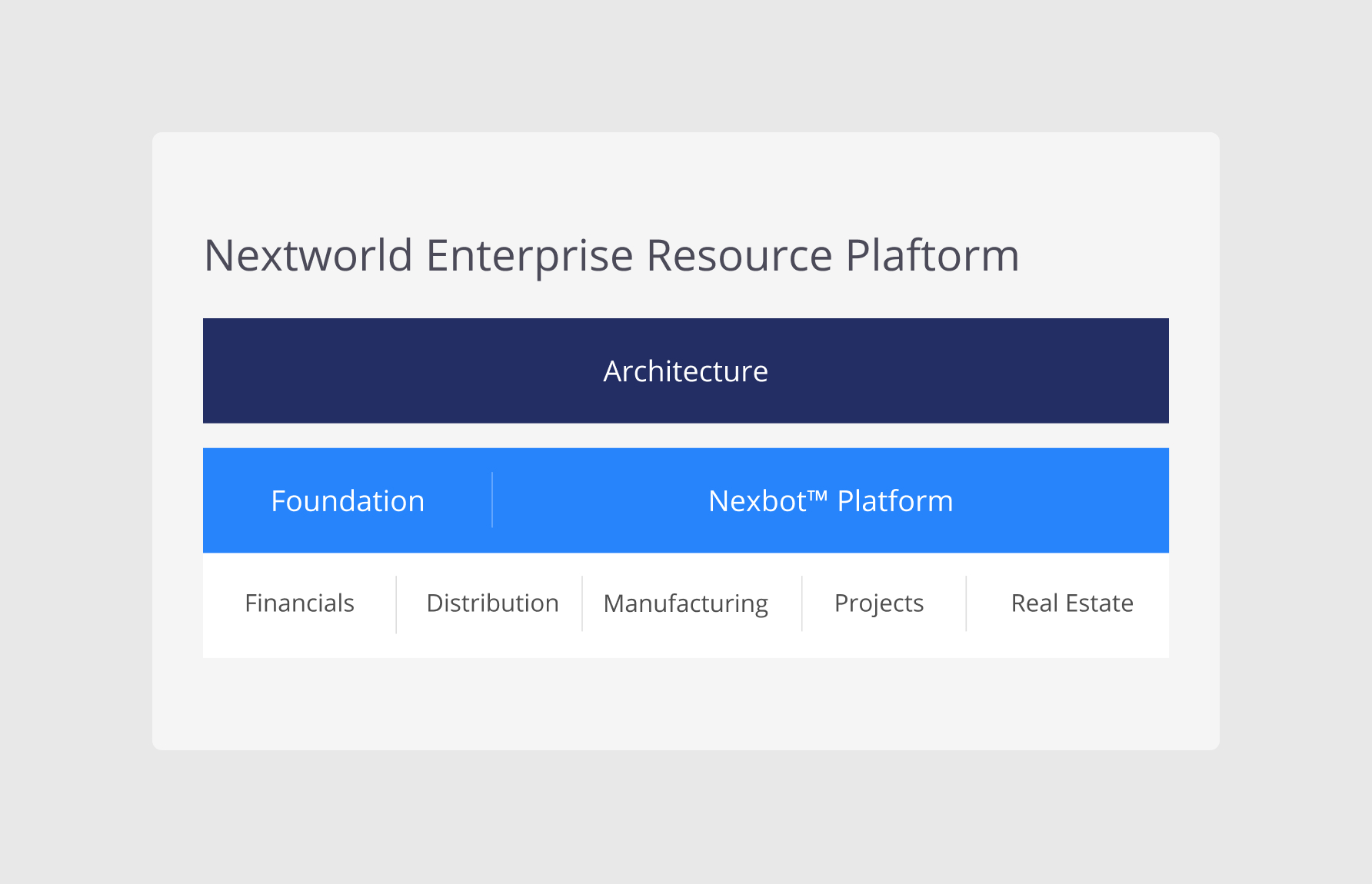Image resolution: width=1372 pixels, height=884 pixels.
Task: Choose the Financials module
Action: pyautogui.click(x=300, y=603)
